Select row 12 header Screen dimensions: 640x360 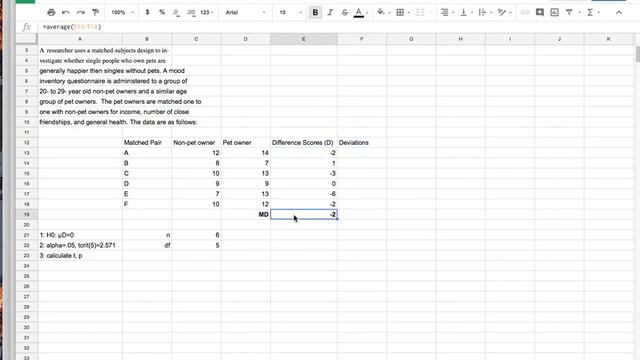[27, 143]
